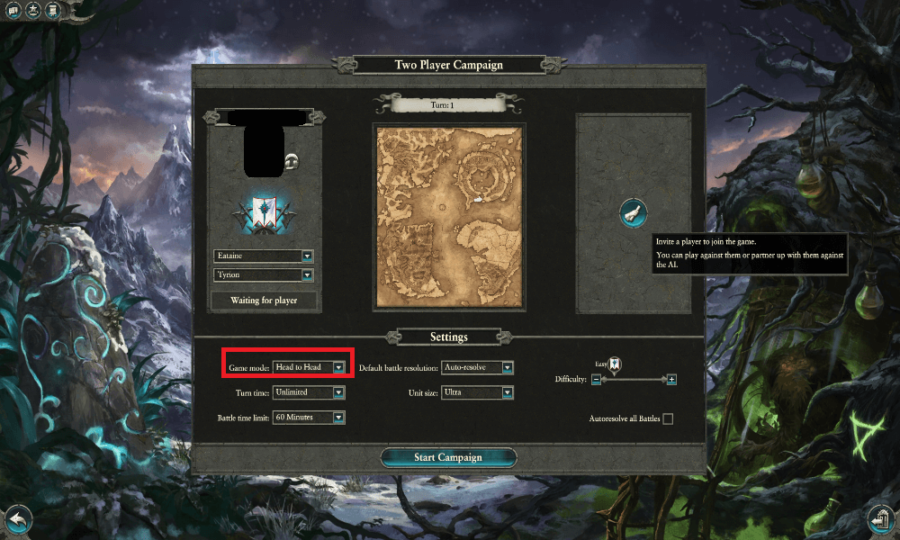Image resolution: width=900 pixels, height=540 pixels.
Task: Click the exit icon at bottom right
Action: [x=880, y=519]
